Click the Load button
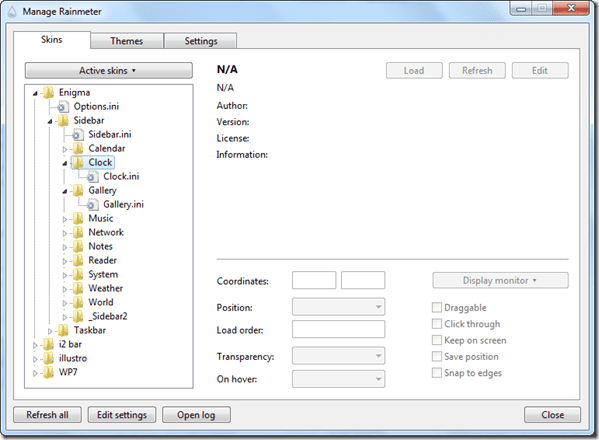599x440 pixels. point(414,71)
